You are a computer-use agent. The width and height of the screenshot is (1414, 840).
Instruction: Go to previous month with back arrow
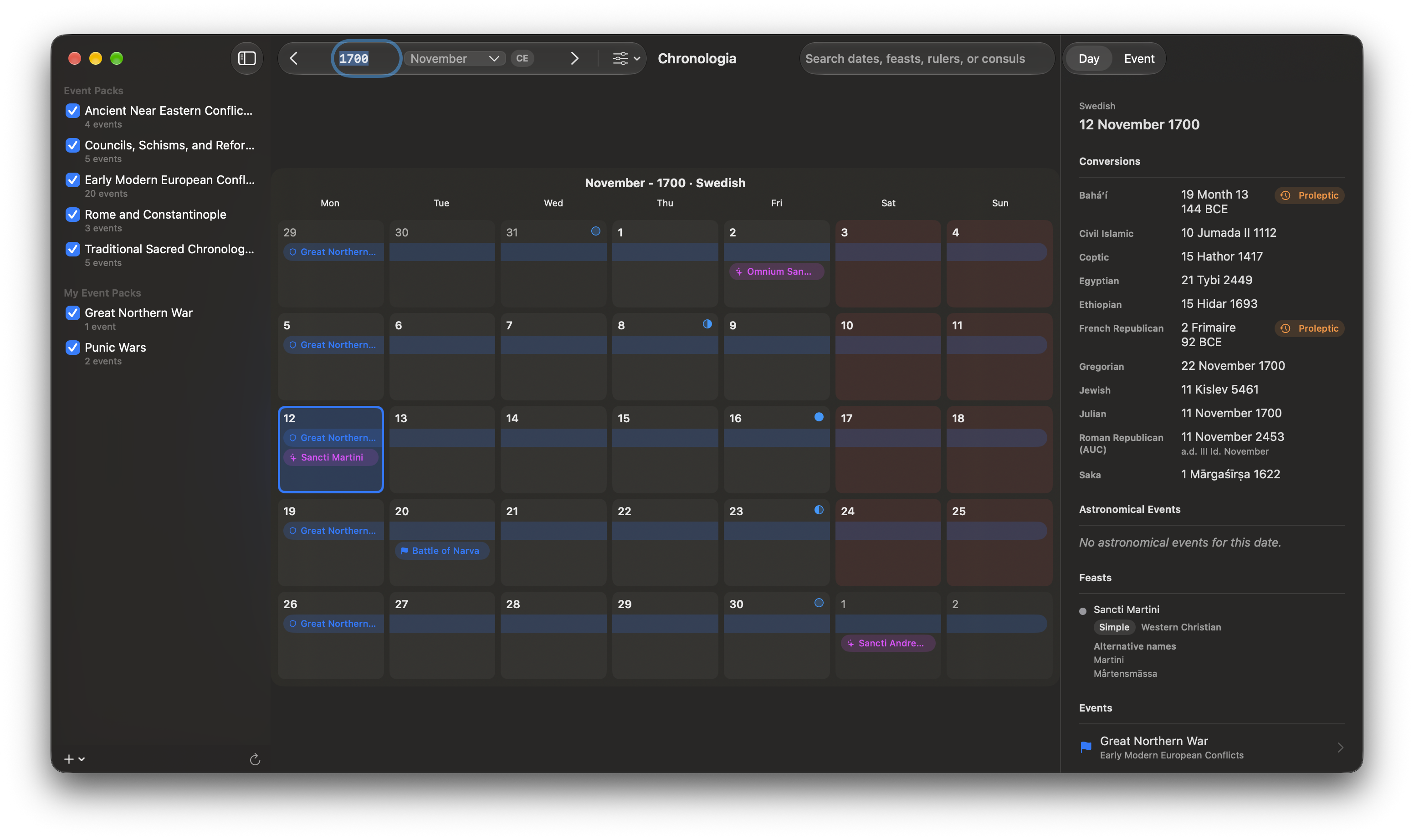point(294,58)
